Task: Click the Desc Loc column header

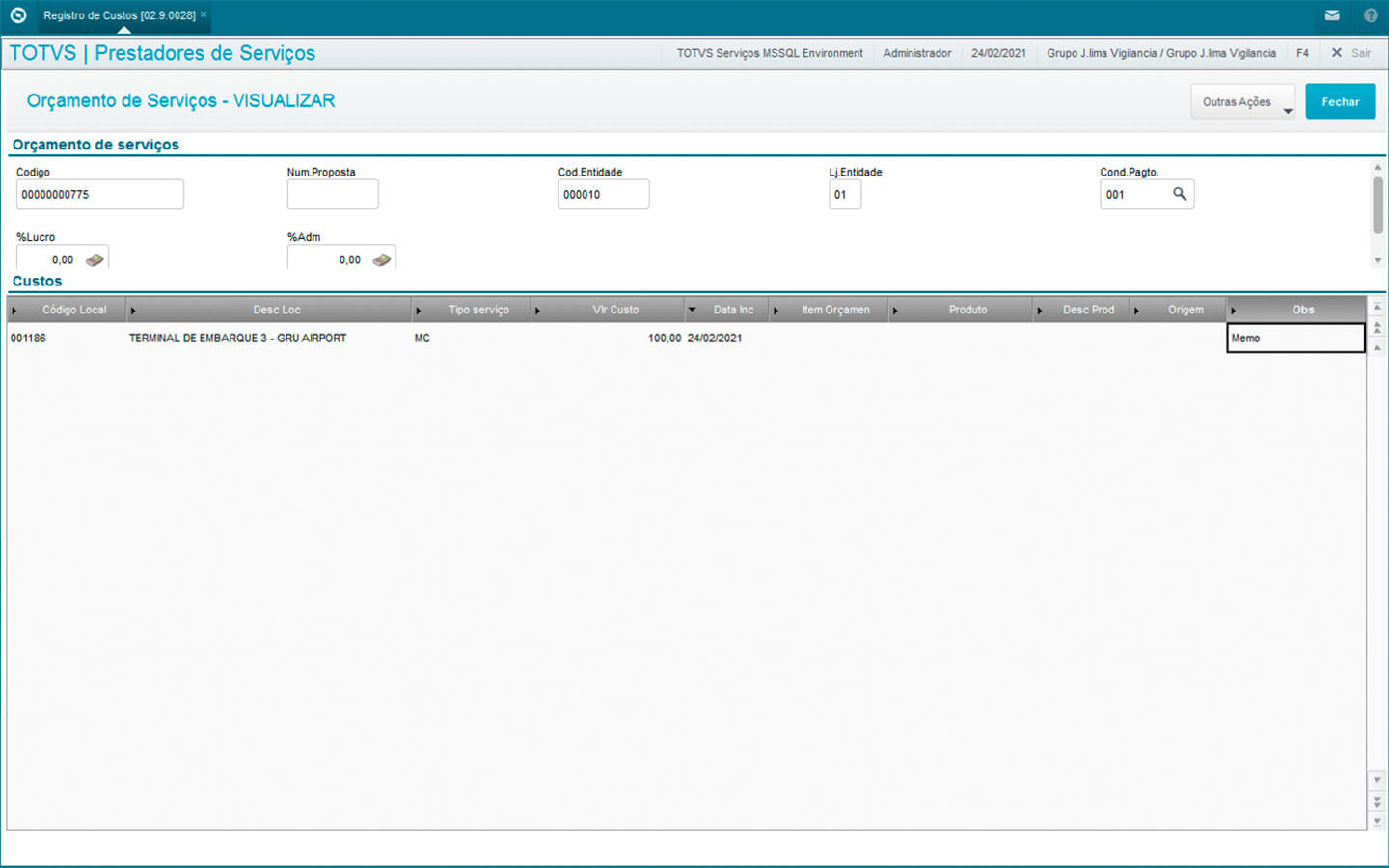Action: click(277, 310)
